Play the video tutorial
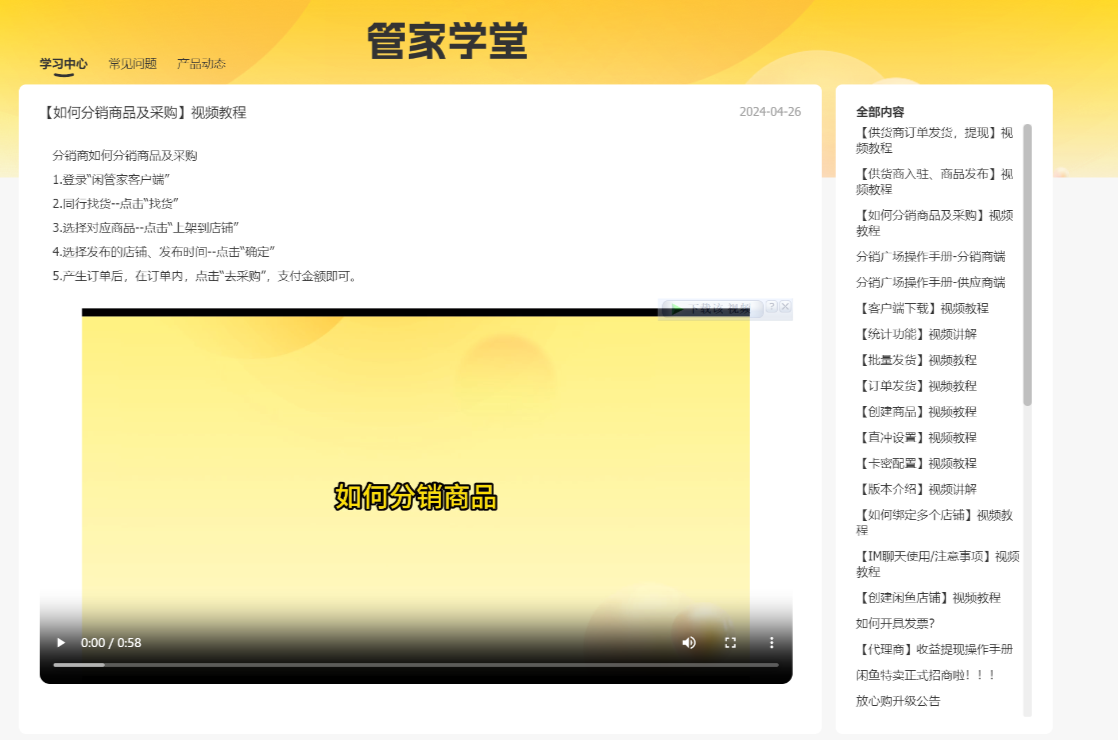1118x740 pixels. pyautogui.click(x=61, y=642)
